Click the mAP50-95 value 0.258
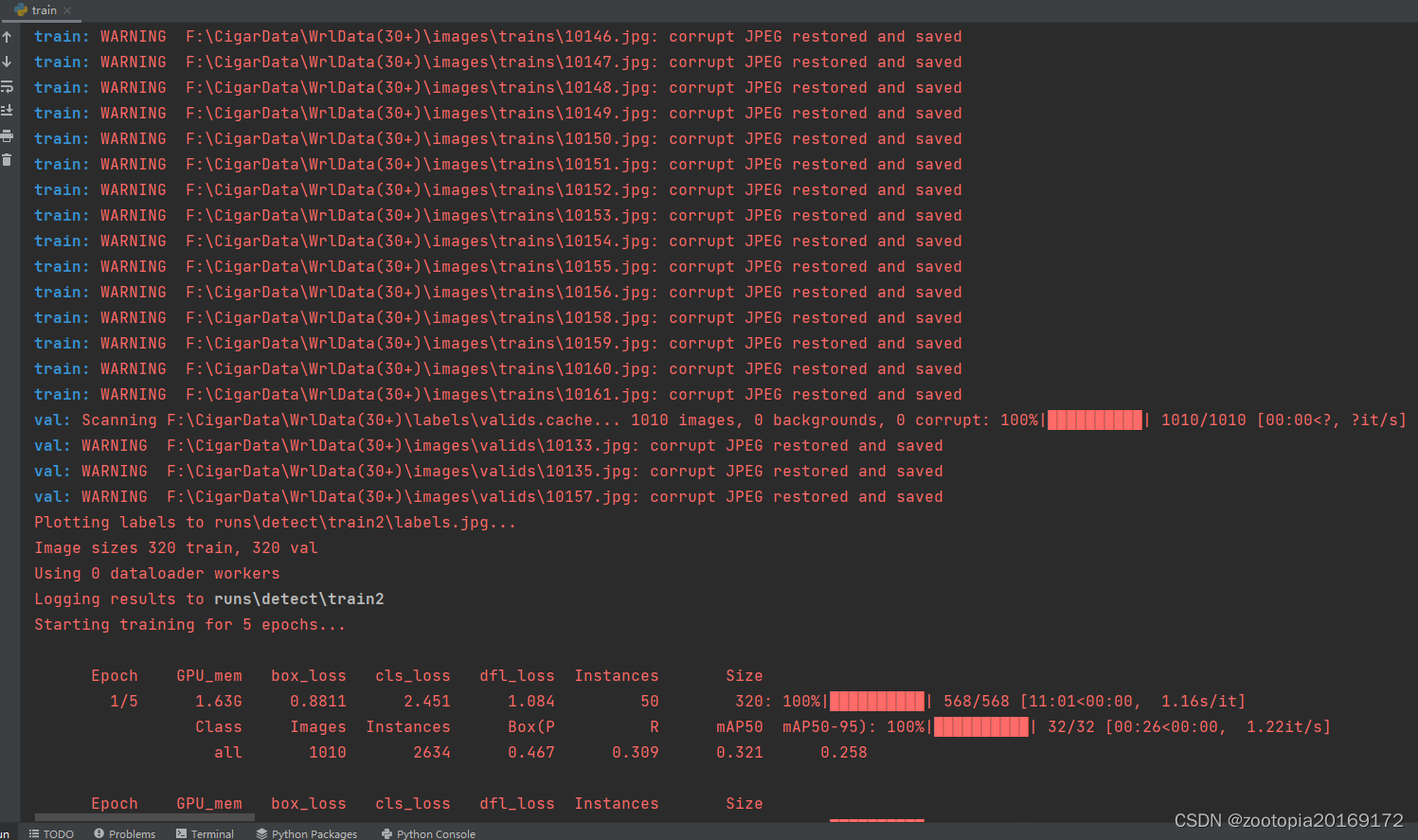The height and width of the screenshot is (840, 1418). (x=844, y=753)
